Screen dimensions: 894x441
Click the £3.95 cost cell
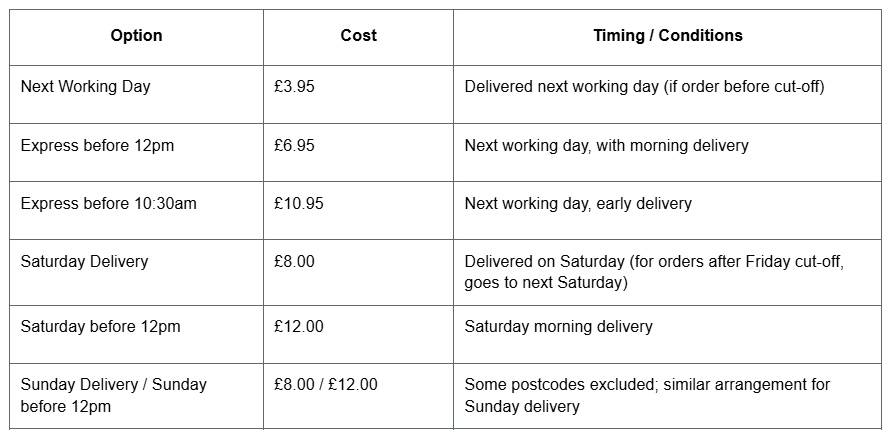pyautogui.click(x=295, y=87)
